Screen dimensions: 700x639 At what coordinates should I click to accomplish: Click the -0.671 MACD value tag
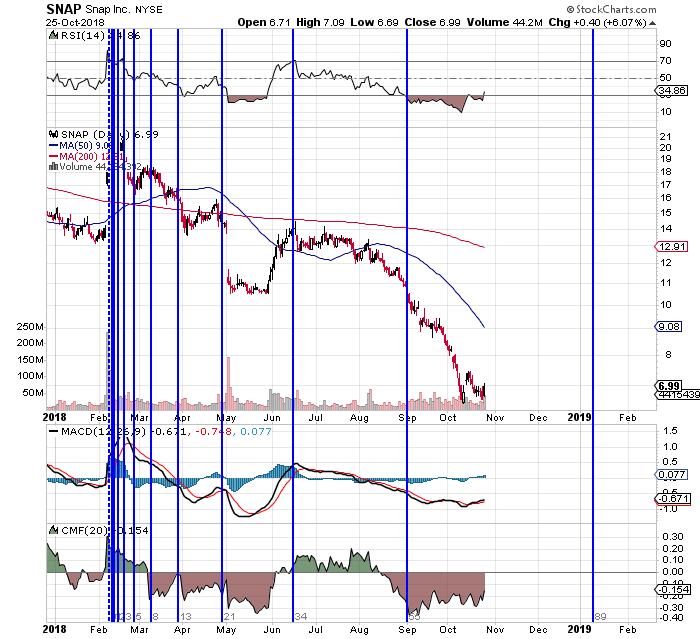672,498
